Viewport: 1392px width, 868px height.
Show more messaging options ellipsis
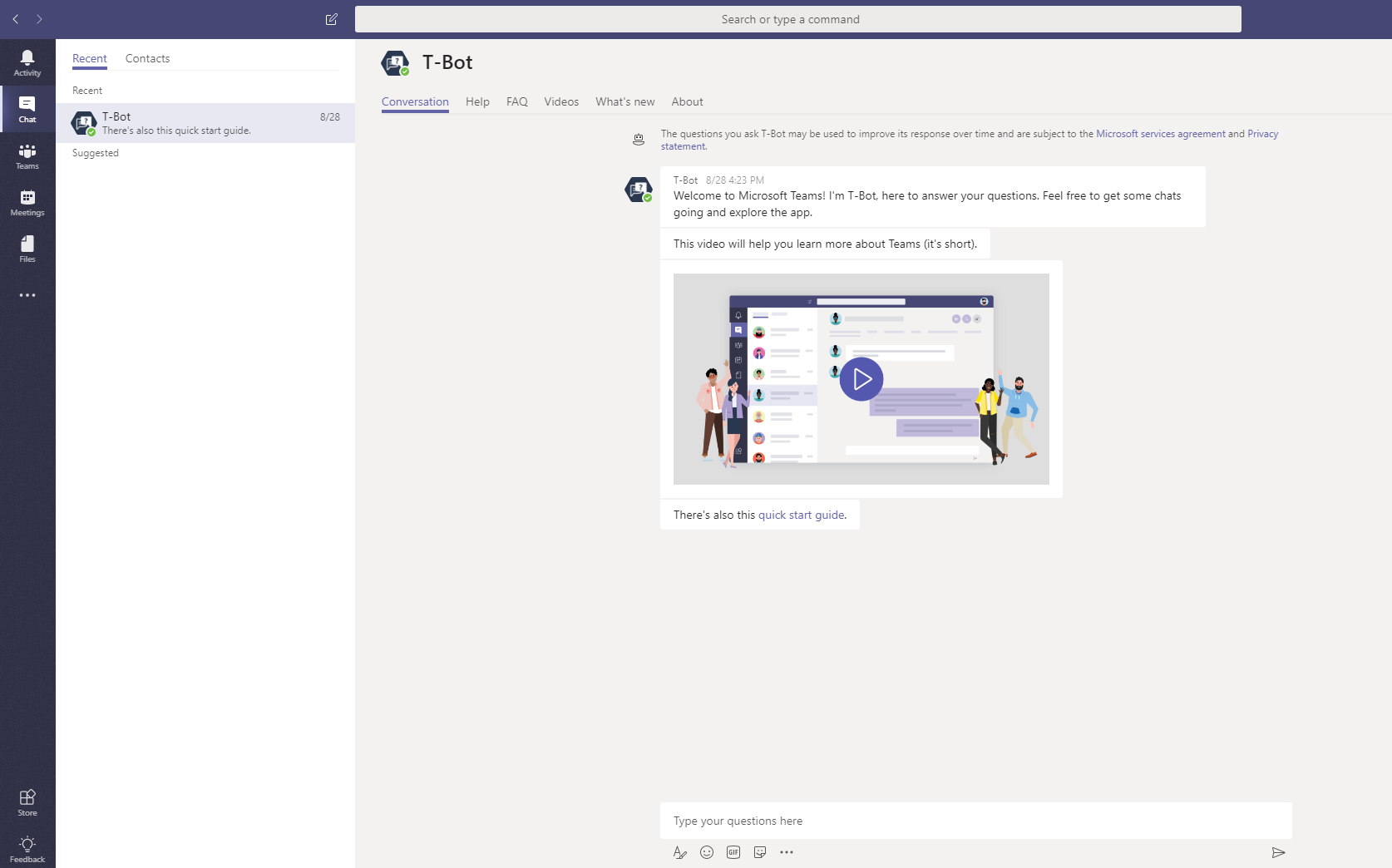787,852
